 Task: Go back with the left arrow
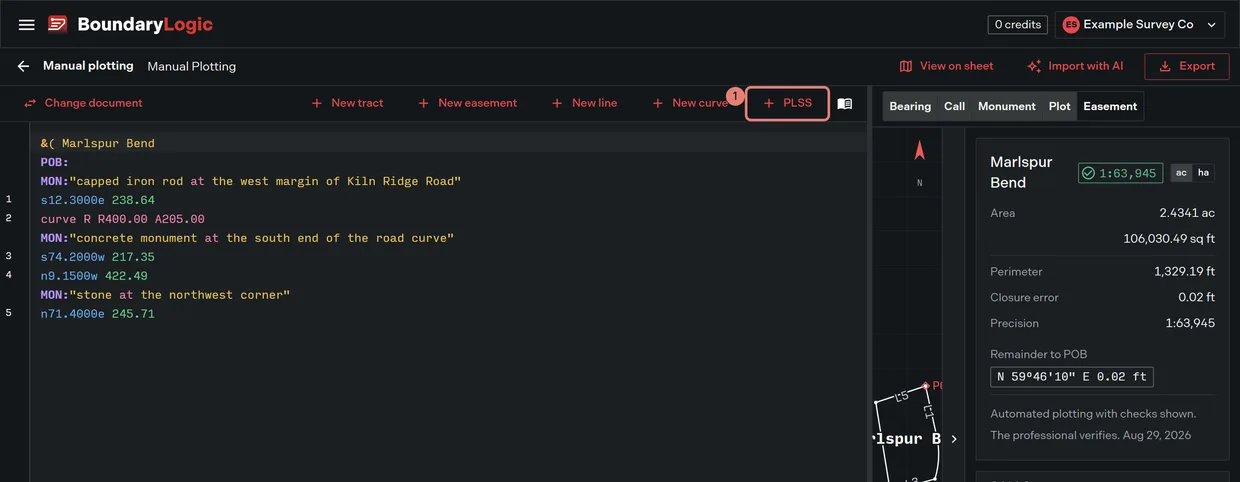pos(23,66)
